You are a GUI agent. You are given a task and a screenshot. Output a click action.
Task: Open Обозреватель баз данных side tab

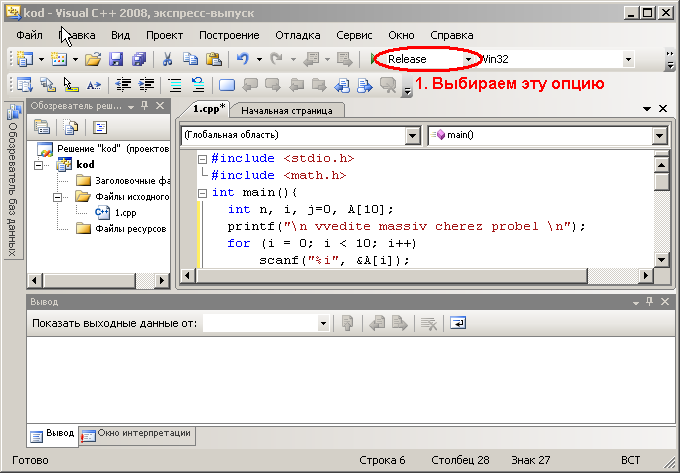click(x=13, y=181)
